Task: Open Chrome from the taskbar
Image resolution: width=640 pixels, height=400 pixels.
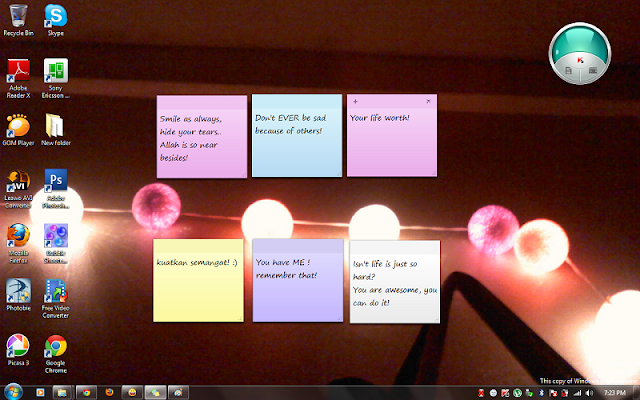Action: [x=86, y=393]
